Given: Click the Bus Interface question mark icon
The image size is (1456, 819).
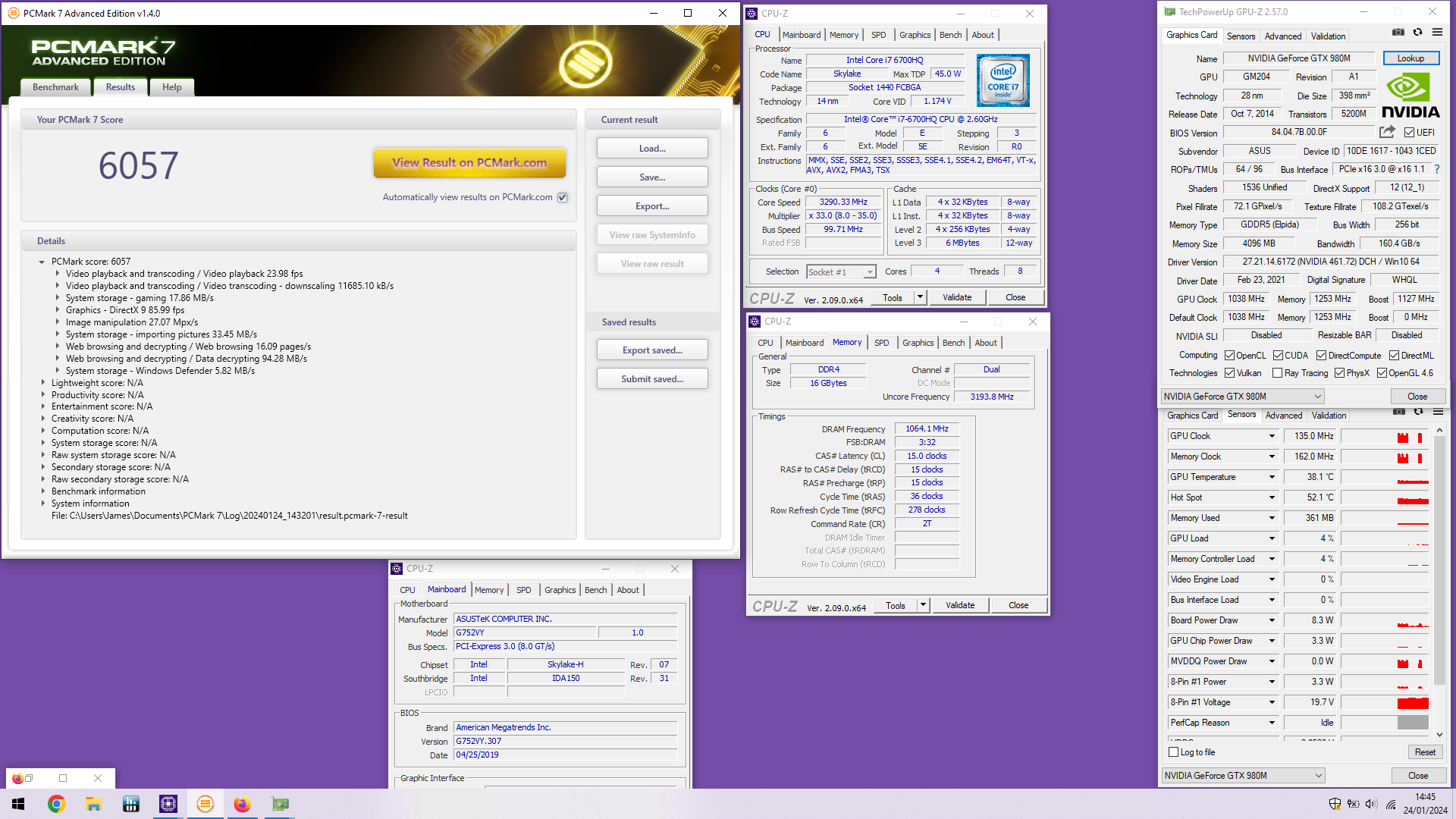Looking at the screenshot, I should pyautogui.click(x=1437, y=169).
